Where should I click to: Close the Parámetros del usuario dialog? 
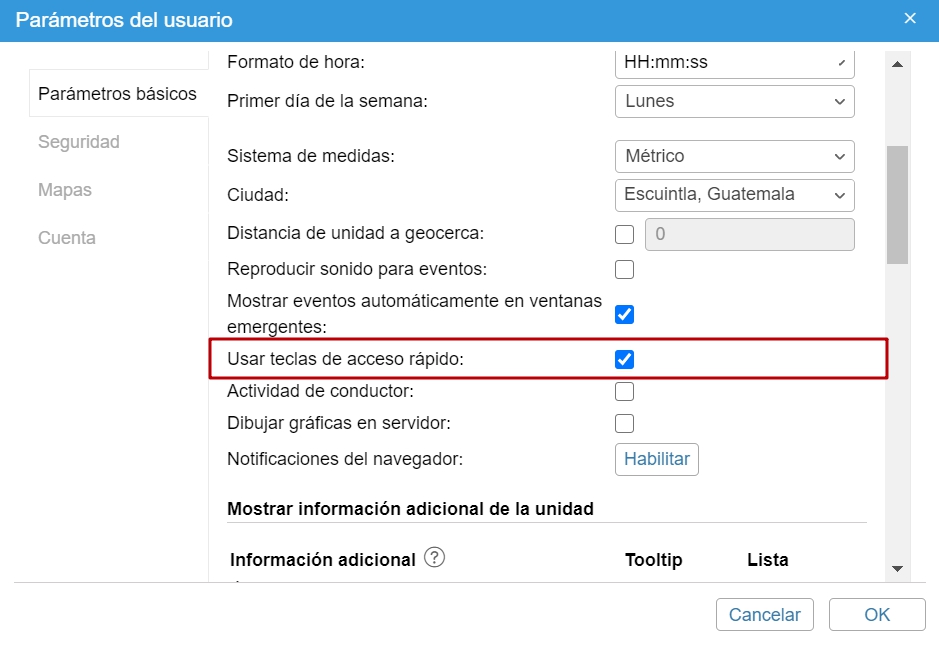(x=909, y=19)
